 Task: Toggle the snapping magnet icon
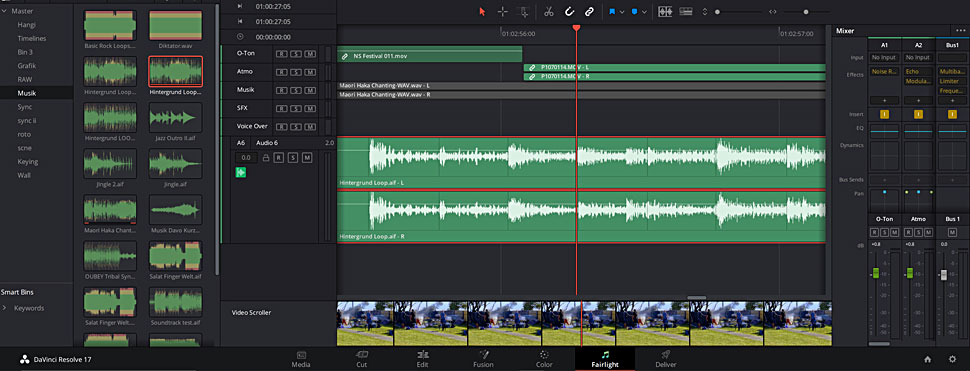569,11
